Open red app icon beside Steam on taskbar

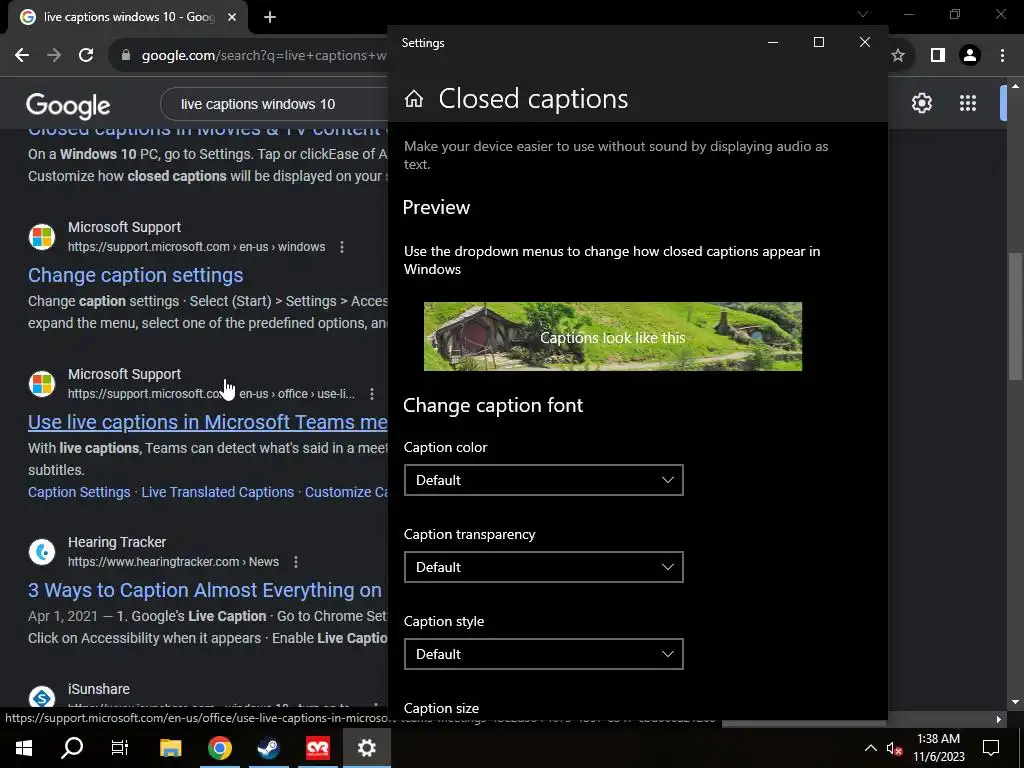point(317,748)
